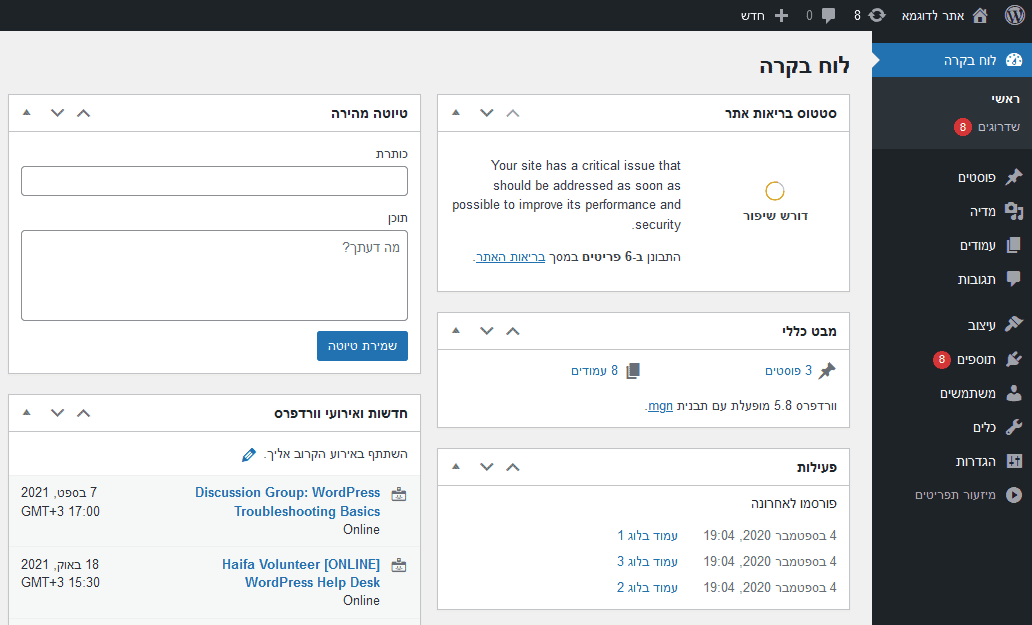Click the media icon beside מדיה
Image resolution: width=1032 pixels, height=625 pixels.
click(1014, 211)
